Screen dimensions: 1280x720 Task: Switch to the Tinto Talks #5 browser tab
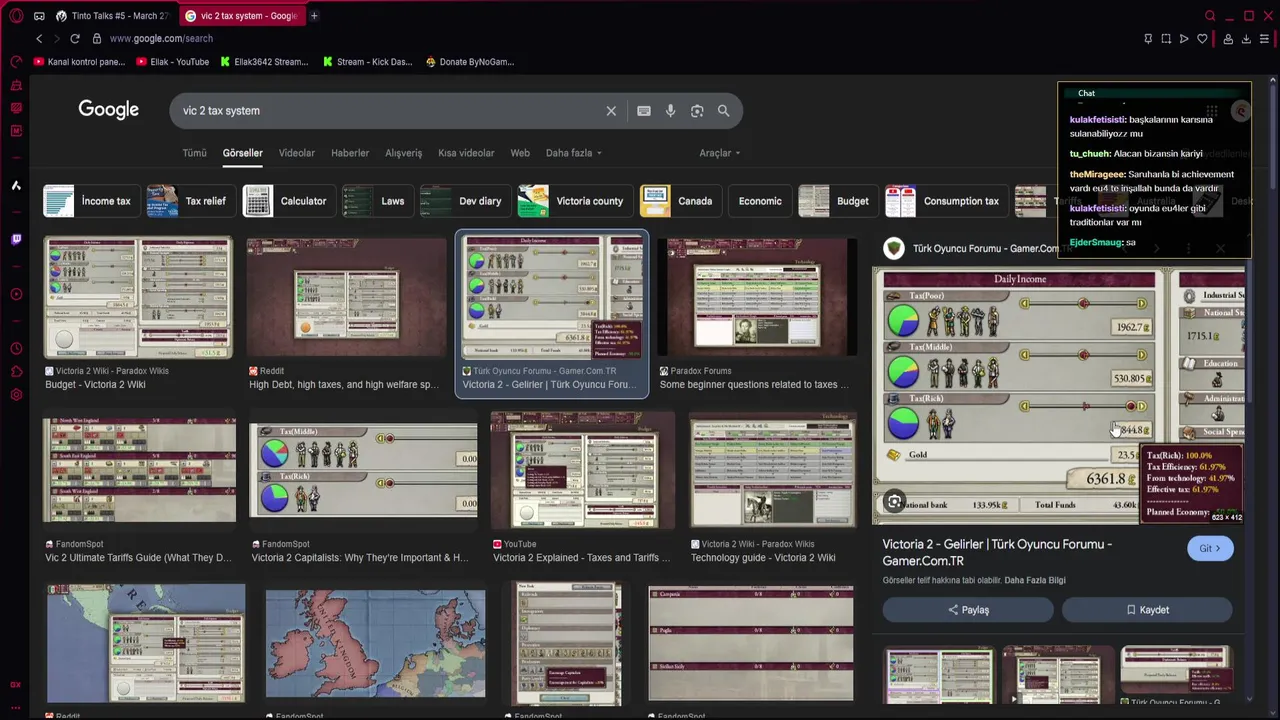point(114,16)
